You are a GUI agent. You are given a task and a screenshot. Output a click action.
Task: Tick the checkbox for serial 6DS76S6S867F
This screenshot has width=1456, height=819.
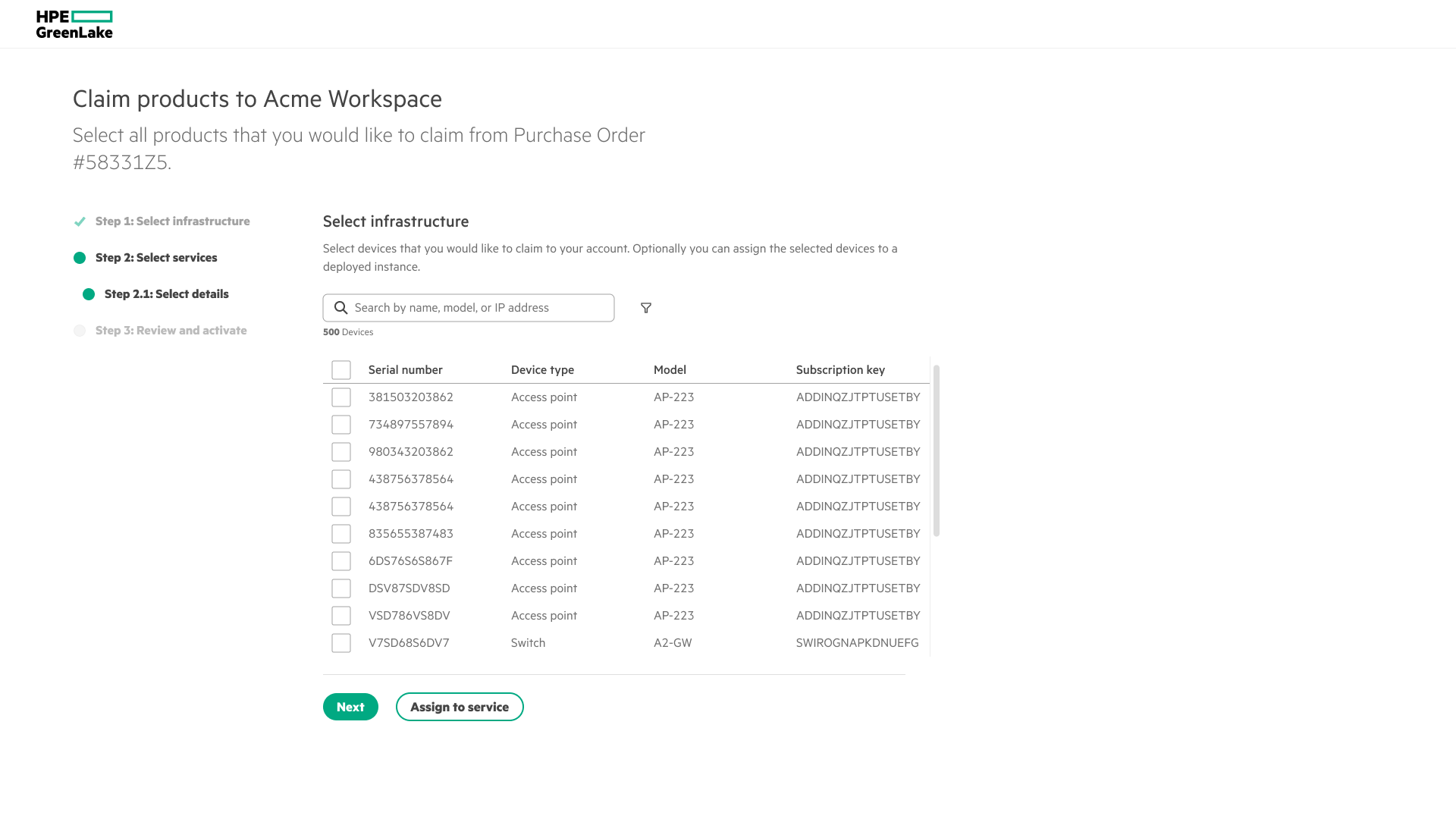click(341, 561)
